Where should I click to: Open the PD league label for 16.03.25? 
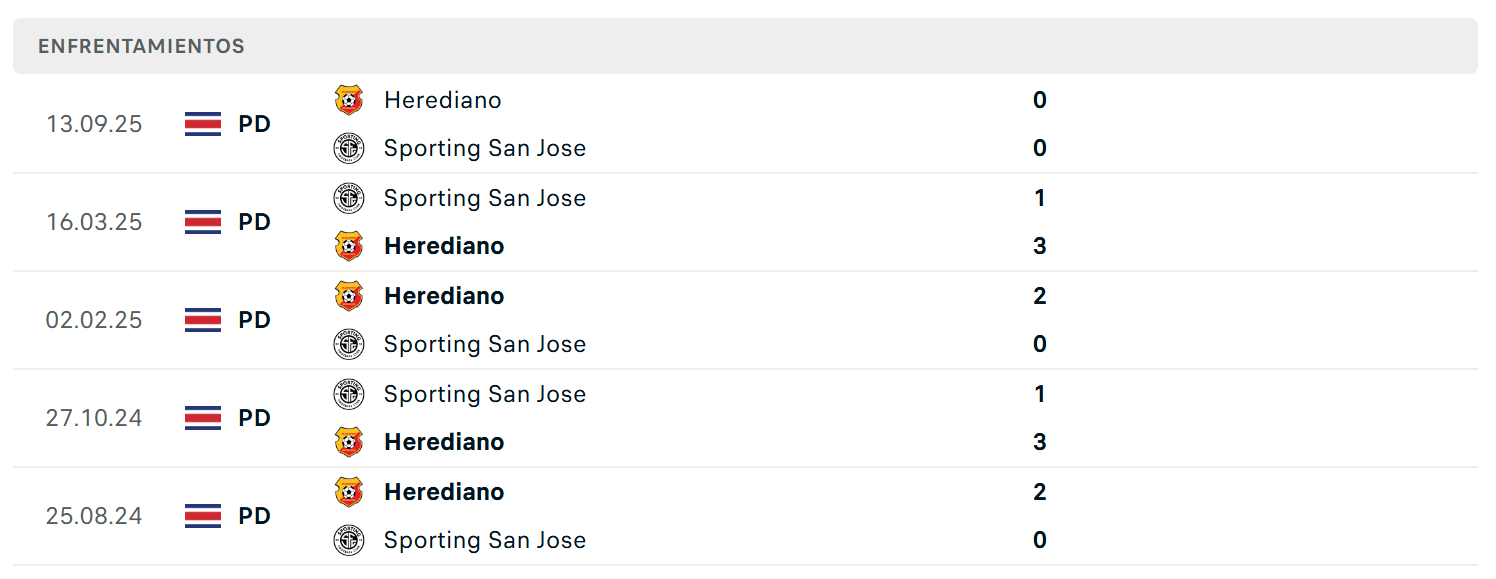point(254,222)
